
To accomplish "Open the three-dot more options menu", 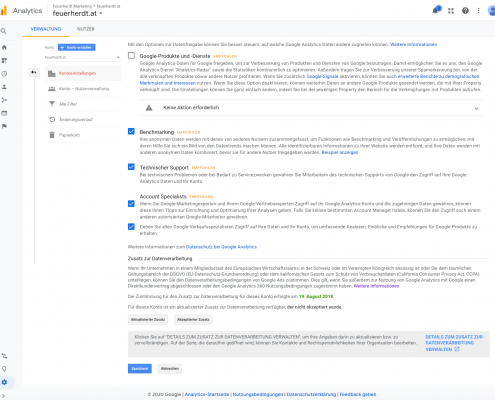I will (478, 11).
